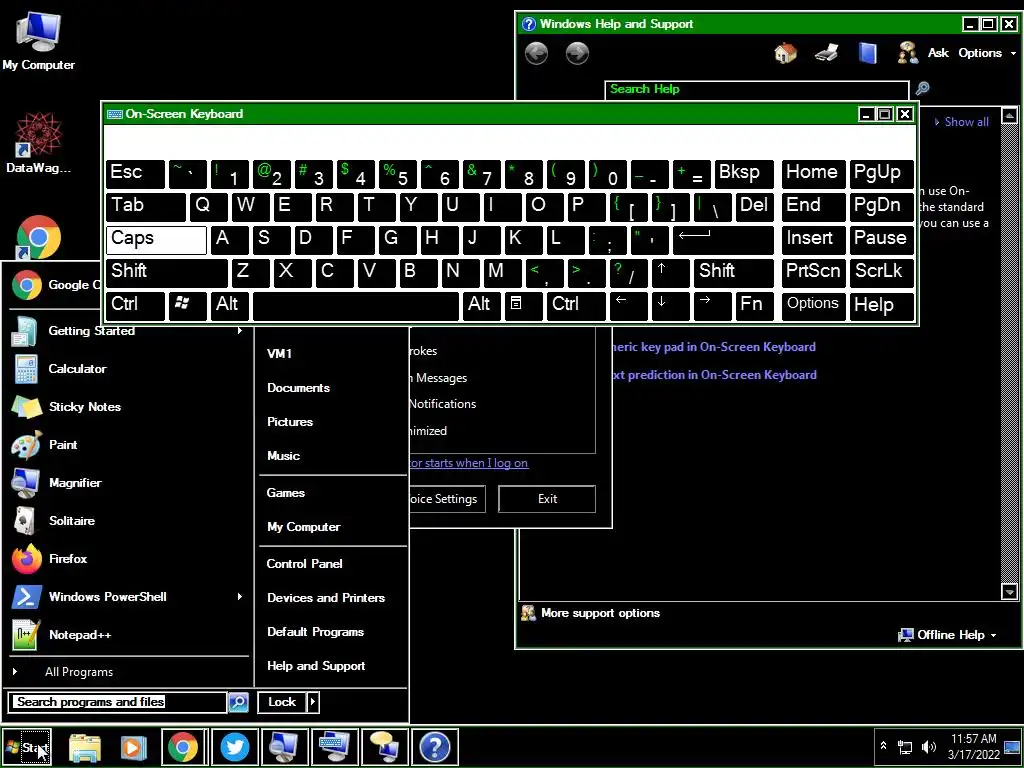Click the Ask icon in Help toolbar
1024x768 pixels.
(908, 53)
